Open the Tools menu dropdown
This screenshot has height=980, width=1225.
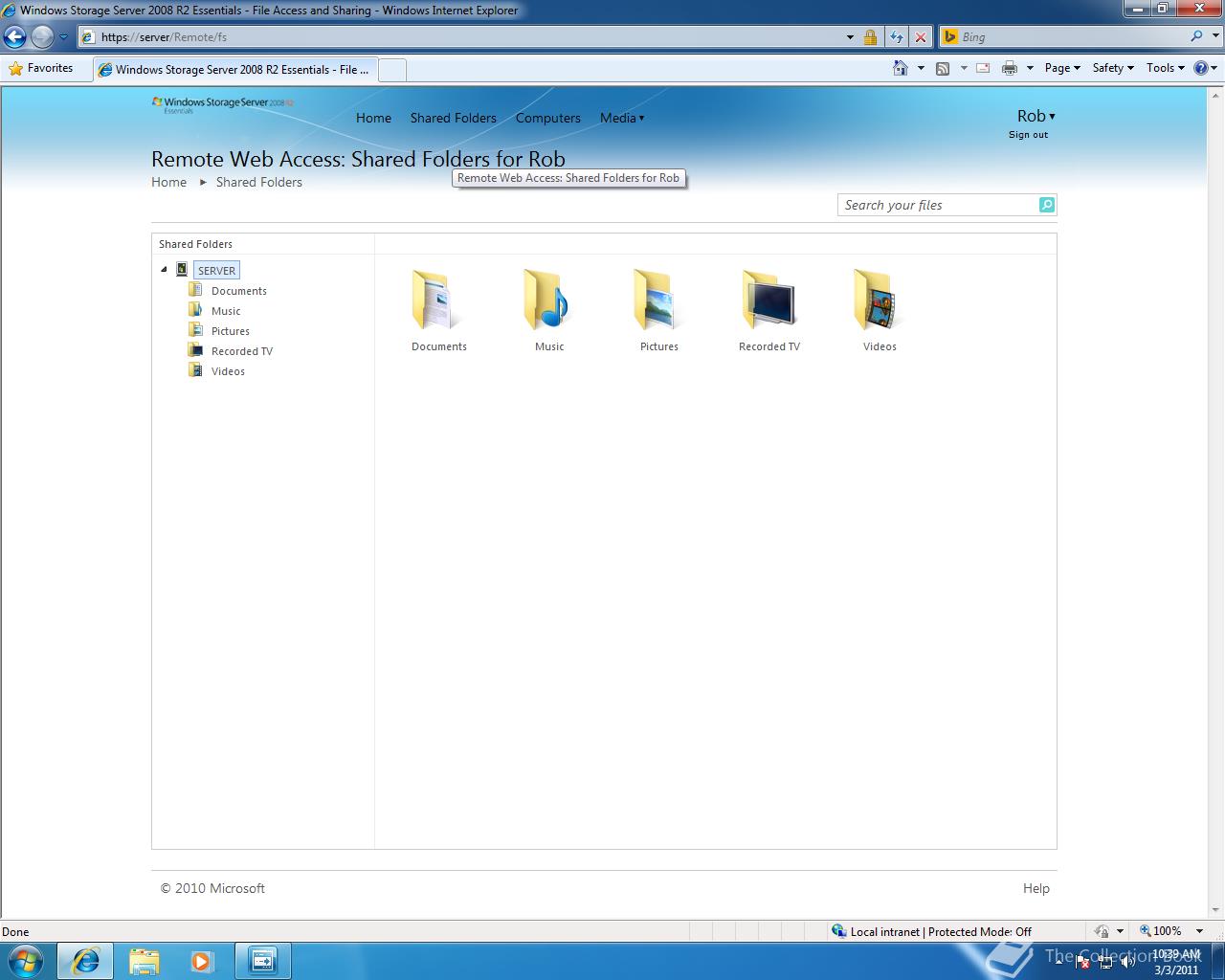pos(1166,68)
